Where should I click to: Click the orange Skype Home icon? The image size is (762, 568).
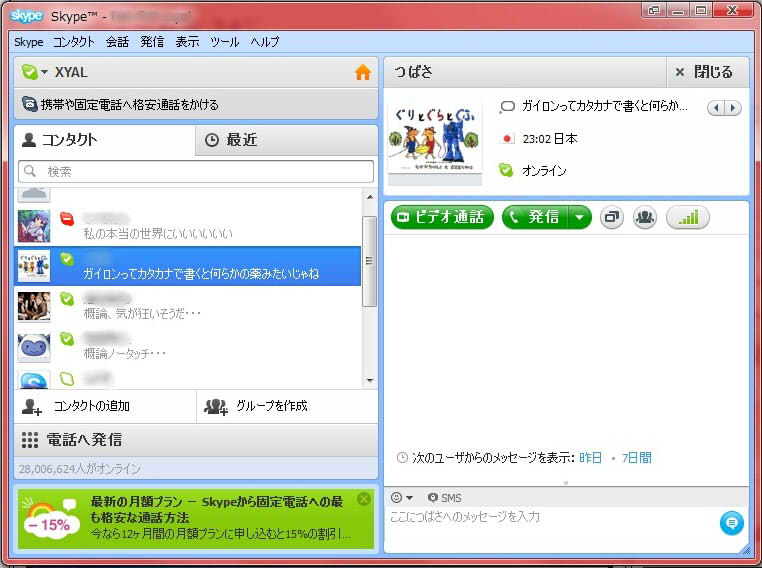pos(363,72)
